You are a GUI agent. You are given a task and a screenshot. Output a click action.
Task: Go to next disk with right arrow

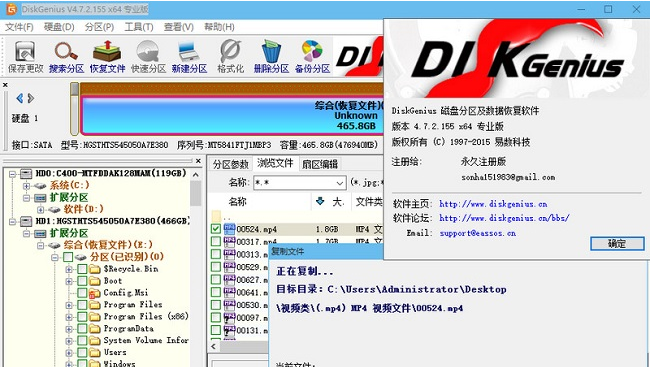31,98
